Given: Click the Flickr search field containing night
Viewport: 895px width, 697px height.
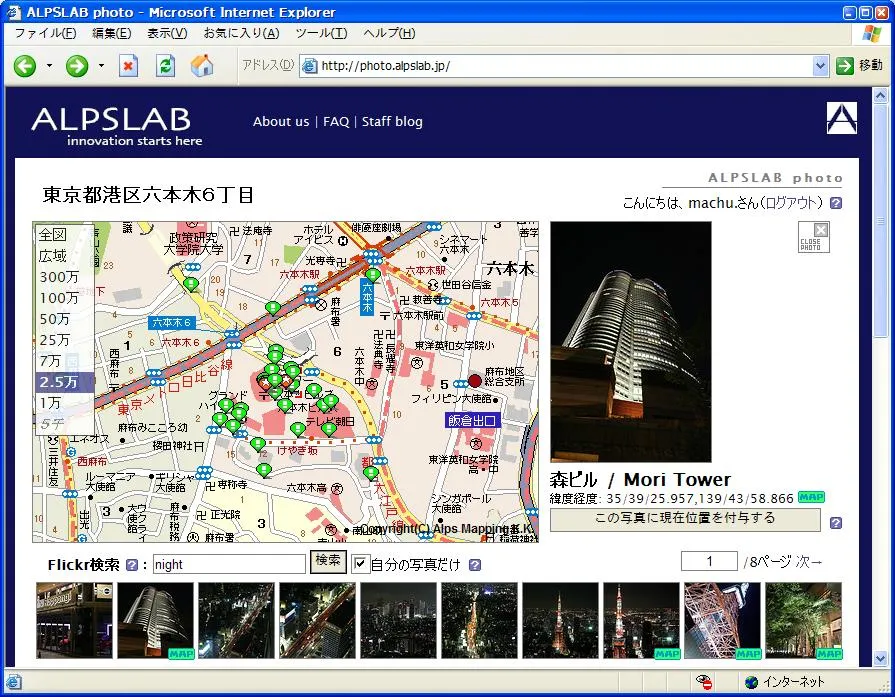Looking at the screenshot, I should [229, 565].
